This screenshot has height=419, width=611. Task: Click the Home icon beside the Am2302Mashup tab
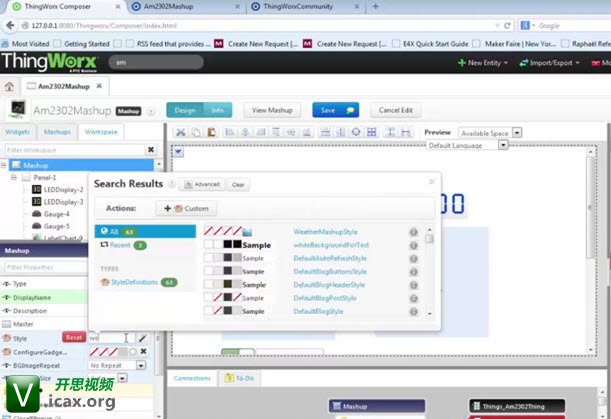9,86
